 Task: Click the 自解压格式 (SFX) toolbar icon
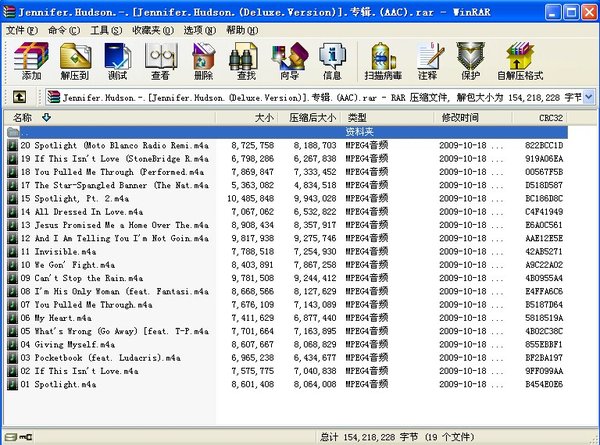[x=520, y=61]
